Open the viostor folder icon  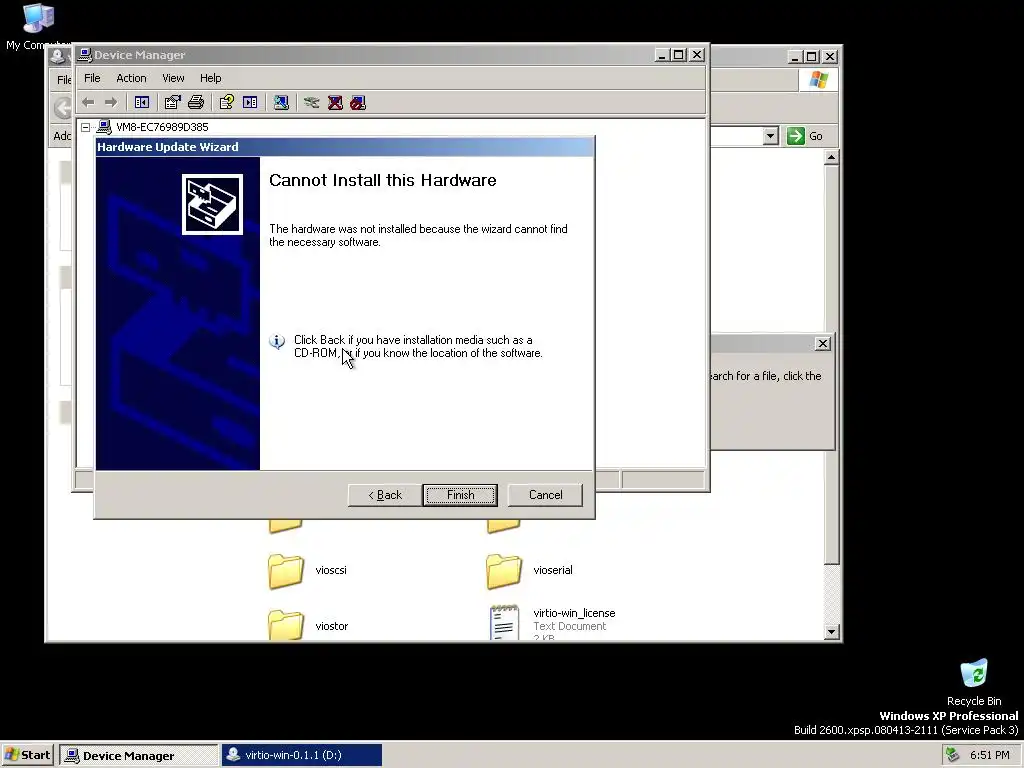click(285, 625)
